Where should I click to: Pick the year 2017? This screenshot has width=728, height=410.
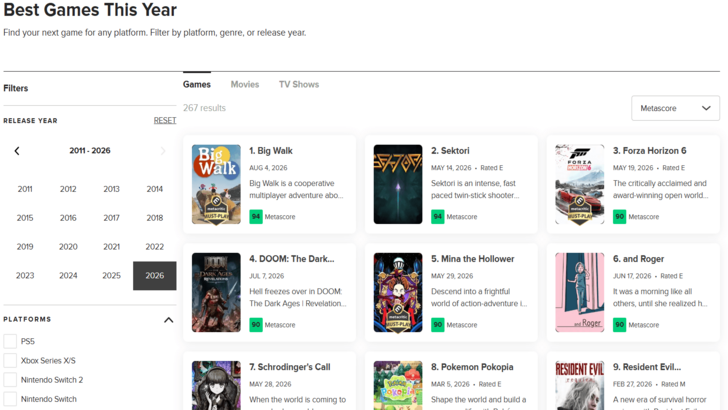coord(111,218)
